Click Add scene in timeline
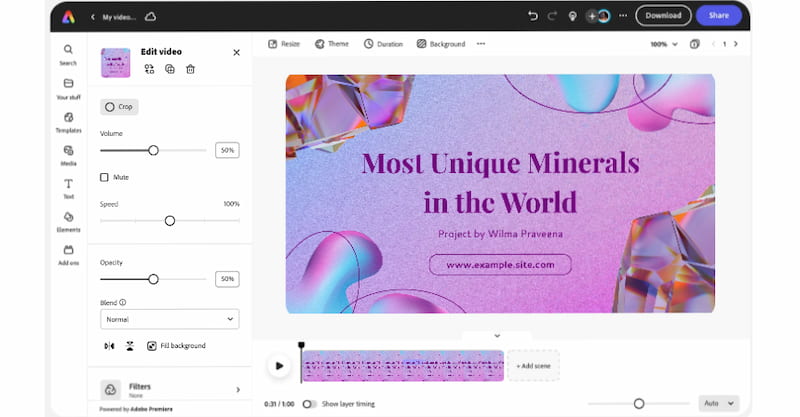The height and width of the screenshot is (417, 800). [533, 366]
